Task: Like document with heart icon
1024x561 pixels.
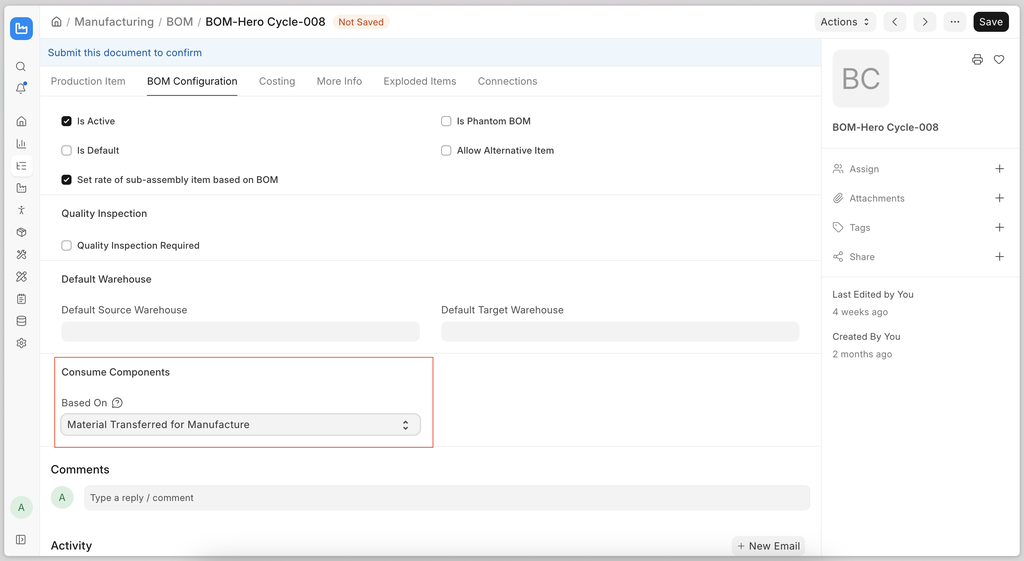Action: click(999, 60)
